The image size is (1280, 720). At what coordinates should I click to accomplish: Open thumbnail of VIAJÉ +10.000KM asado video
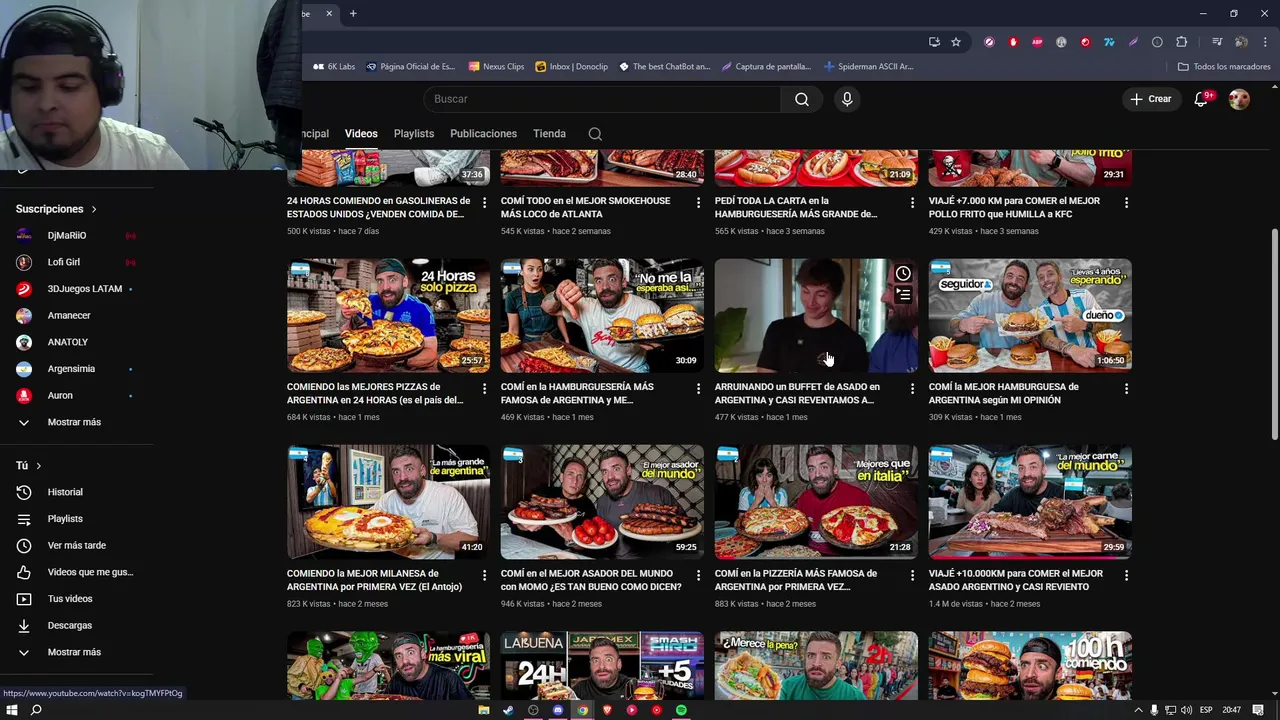pyautogui.click(x=1030, y=502)
